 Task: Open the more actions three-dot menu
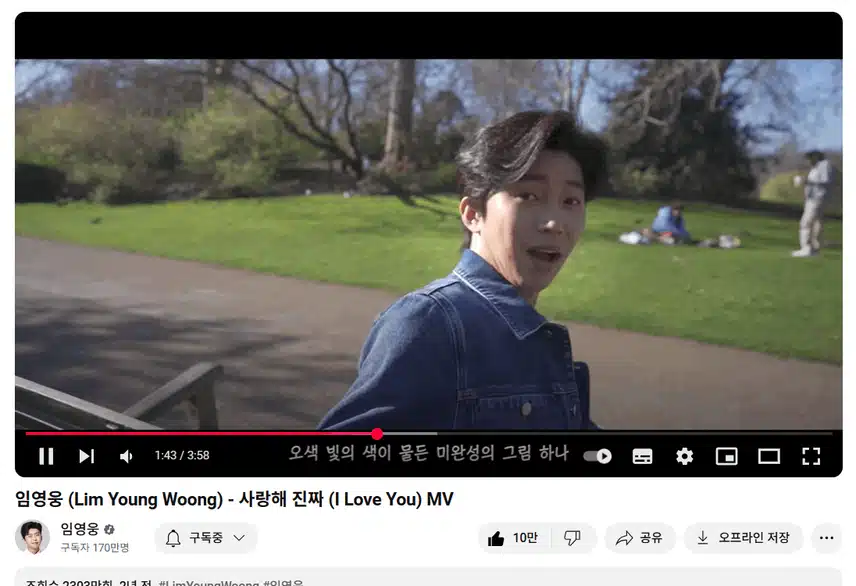click(x=827, y=538)
